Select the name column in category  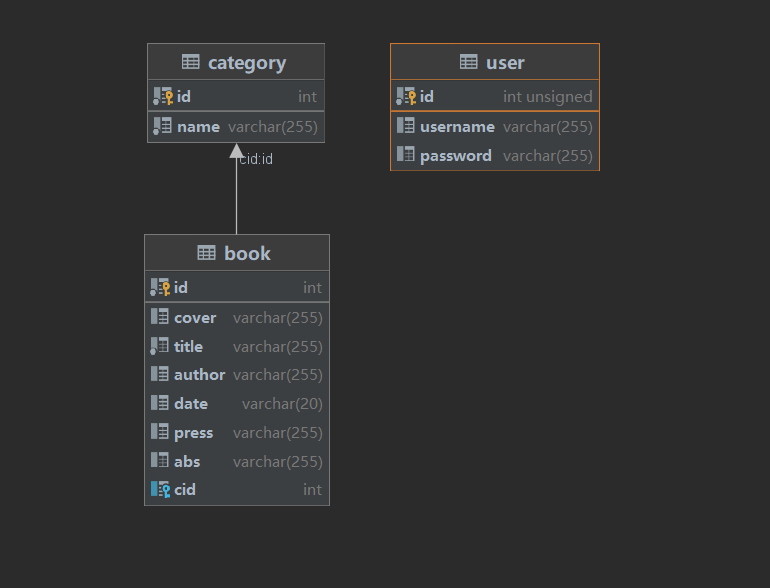[x=236, y=126]
